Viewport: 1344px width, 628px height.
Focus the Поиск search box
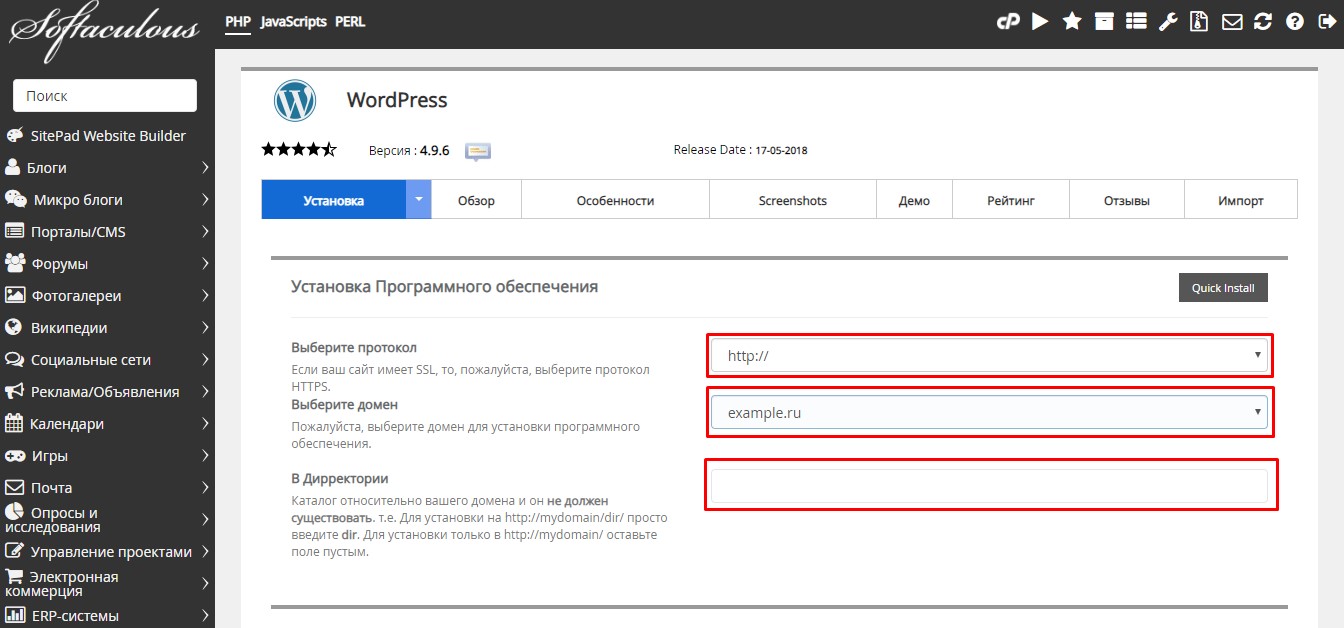(105, 96)
